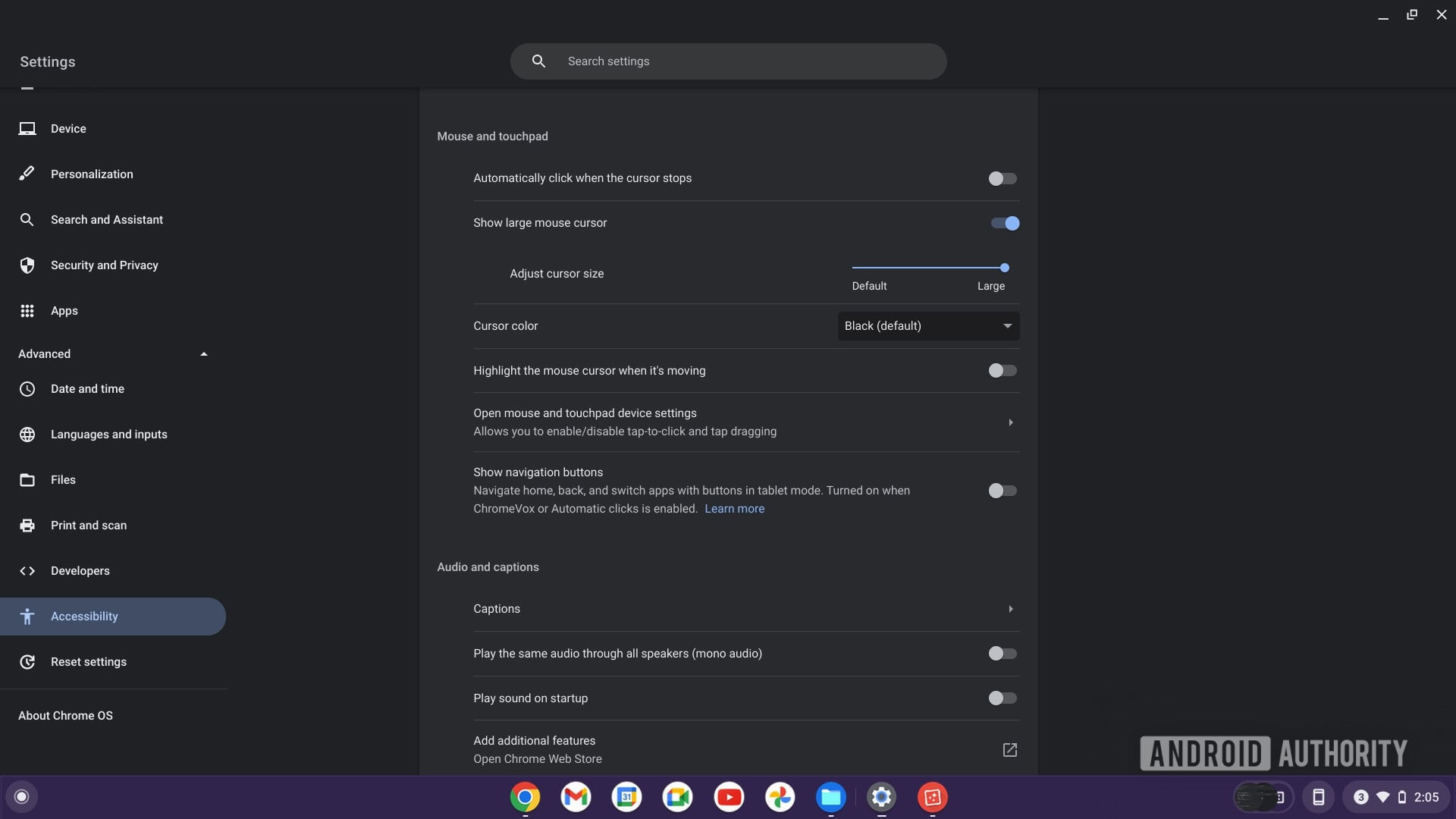Open the Files app in shelf
The image size is (1456, 819).
tap(830, 797)
